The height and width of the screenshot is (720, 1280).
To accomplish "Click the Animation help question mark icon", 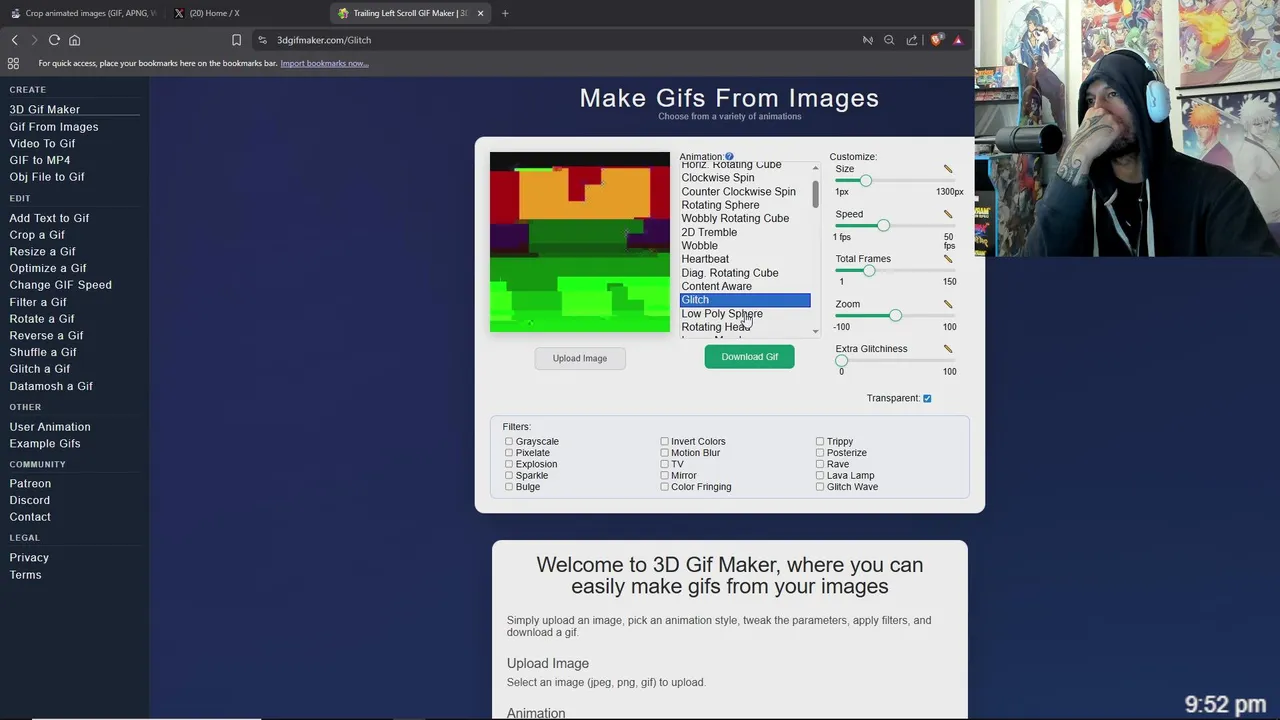I will [x=729, y=157].
